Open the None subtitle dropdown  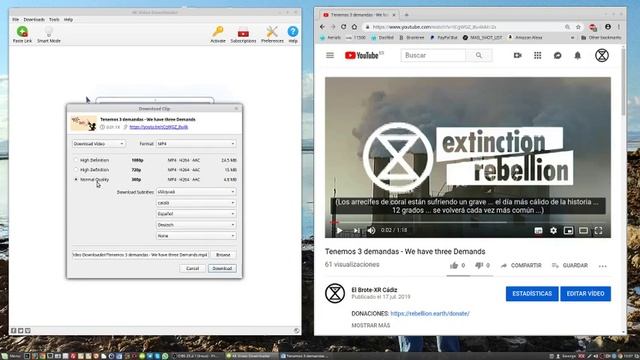tap(196, 236)
